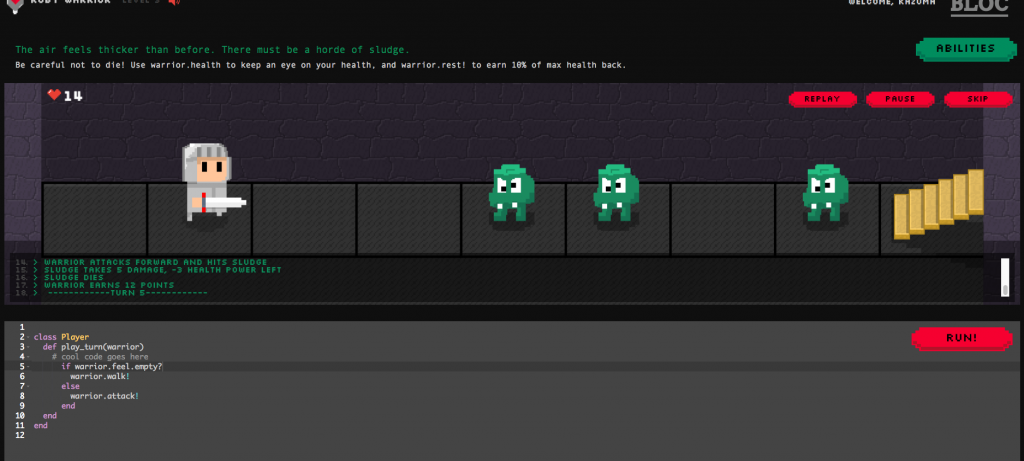Collapse the else block fold arrow
This screenshot has height=461, width=1024.
click(x=28, y=387)
